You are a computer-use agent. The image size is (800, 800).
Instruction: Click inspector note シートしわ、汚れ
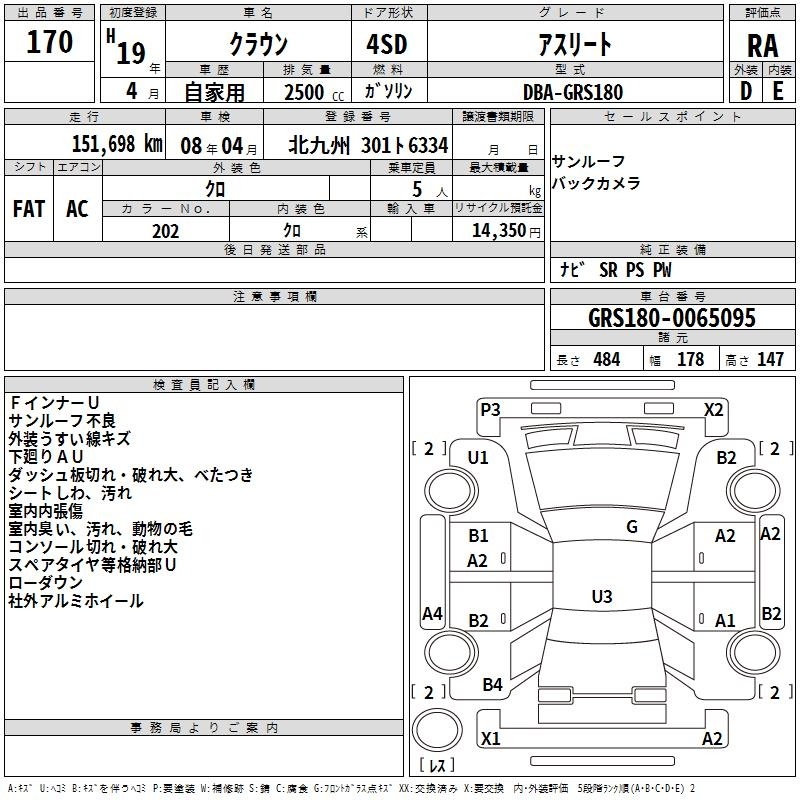(70, 493)
